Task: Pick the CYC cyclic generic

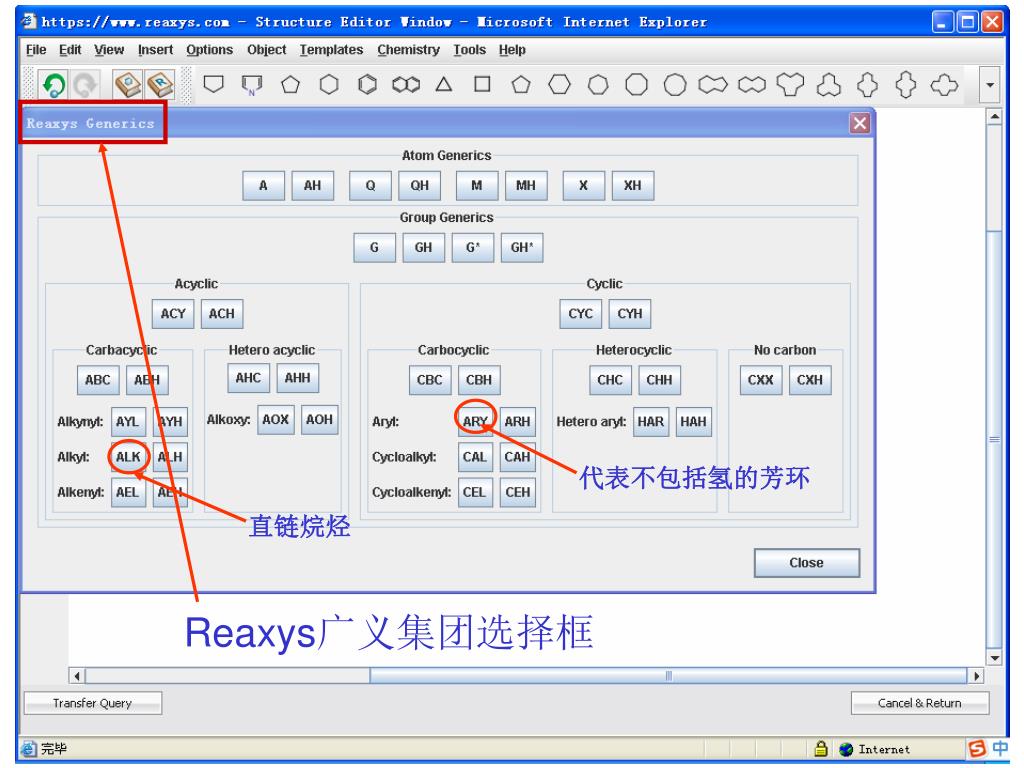Action: coord(581,313)
